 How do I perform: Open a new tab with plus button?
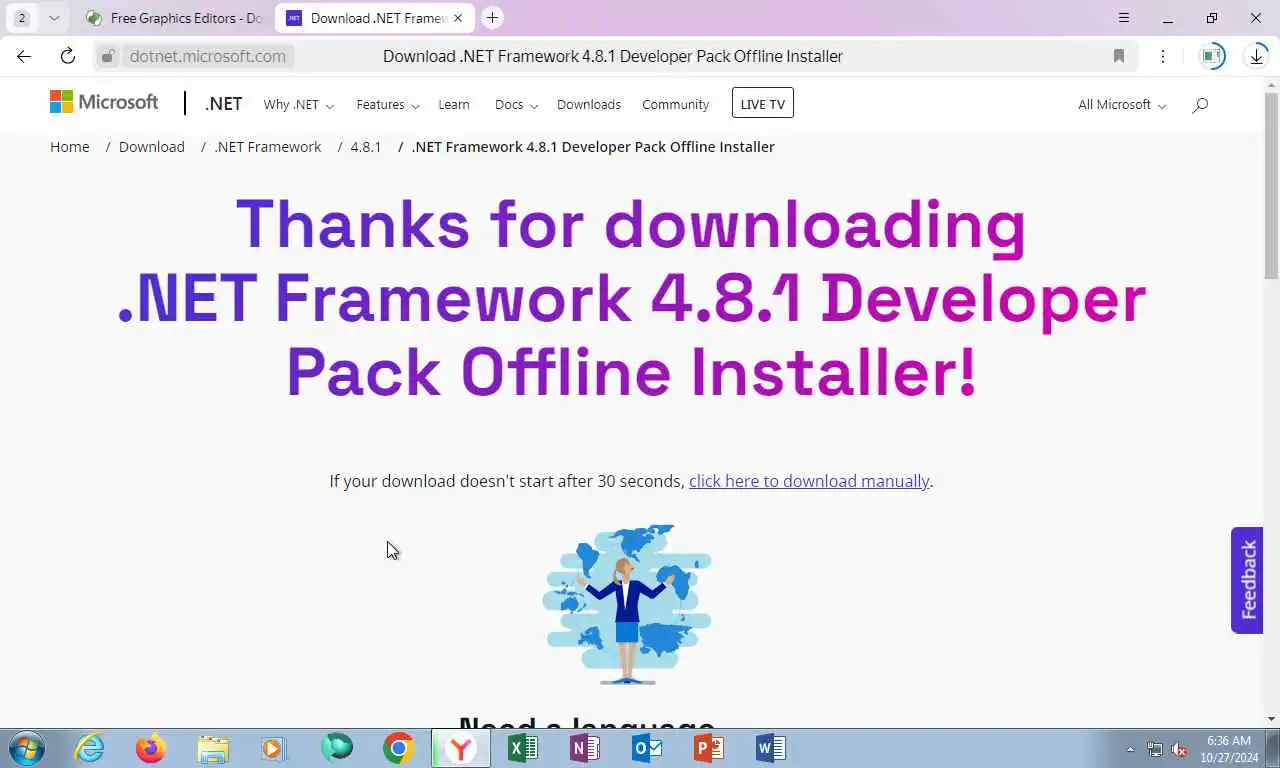492,18
